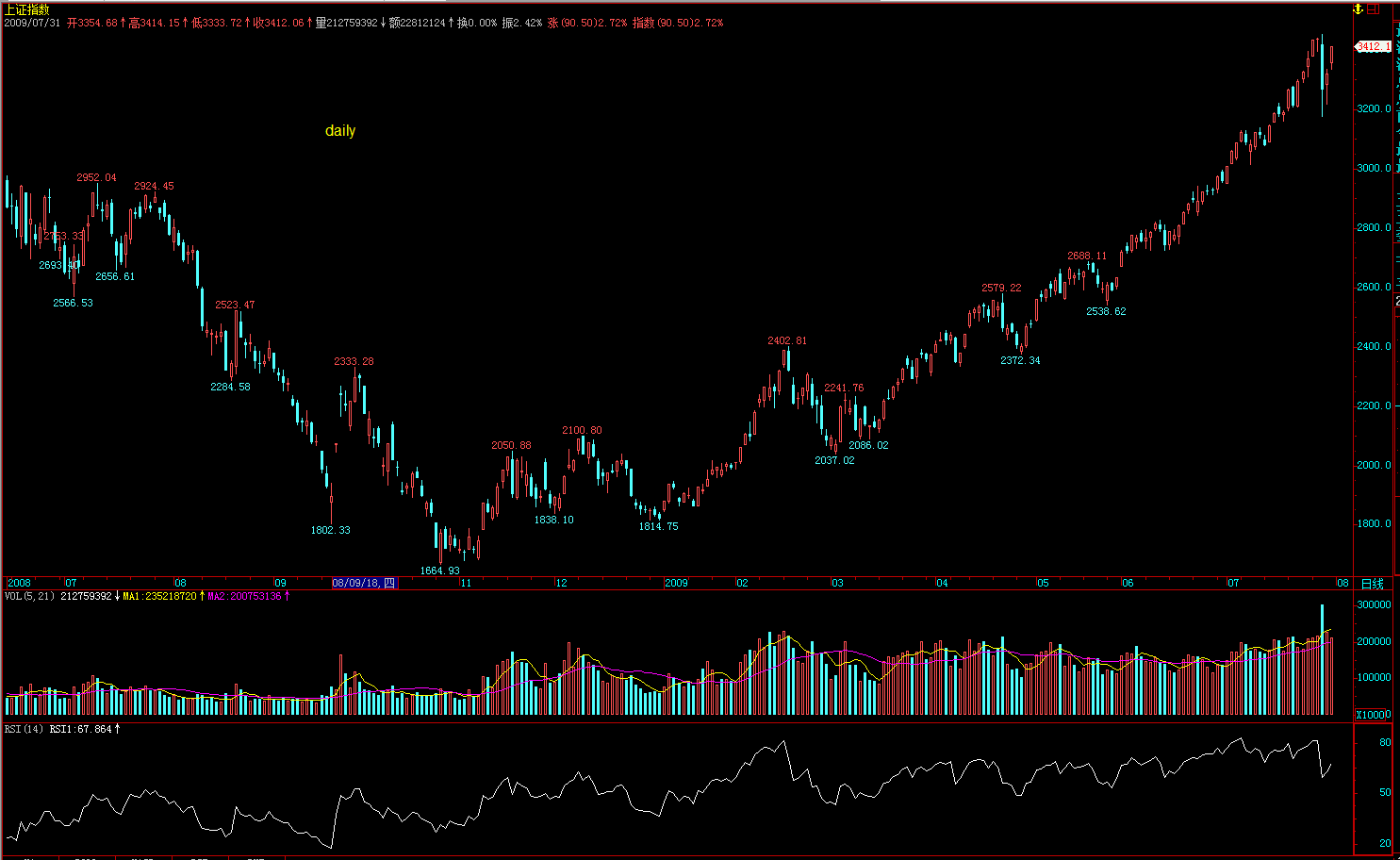Click the 2372.34 low price label

coord(1020,360)
